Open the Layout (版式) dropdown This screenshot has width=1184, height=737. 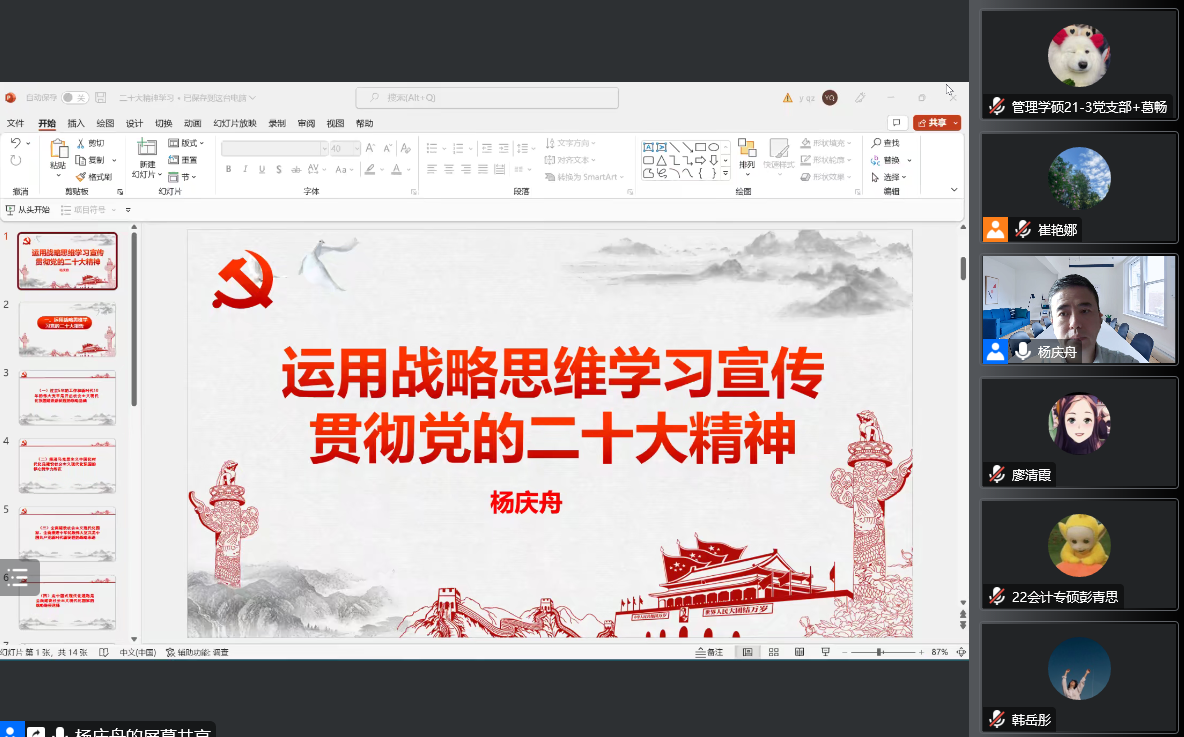185,143
